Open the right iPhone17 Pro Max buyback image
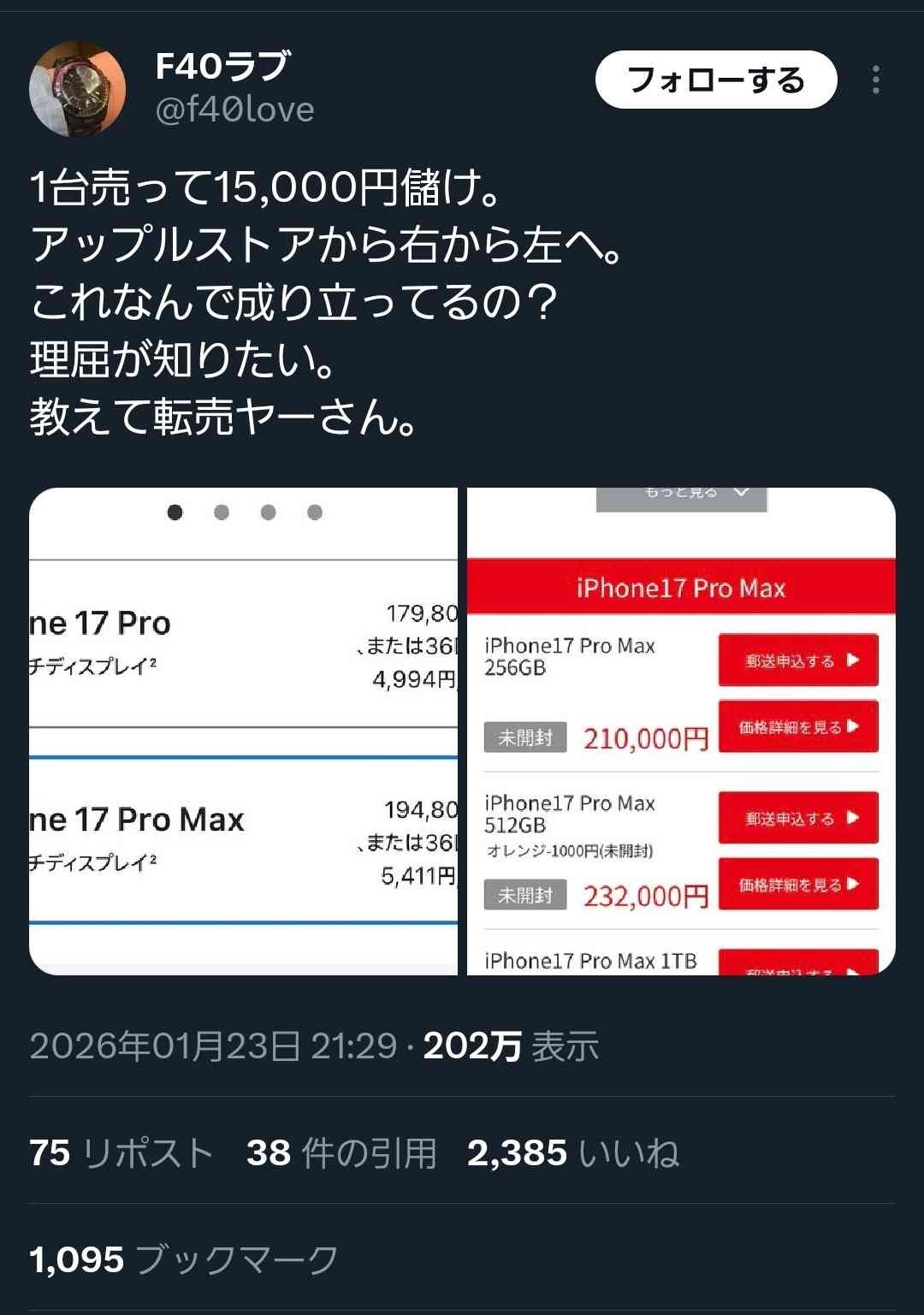 [681, 732]
